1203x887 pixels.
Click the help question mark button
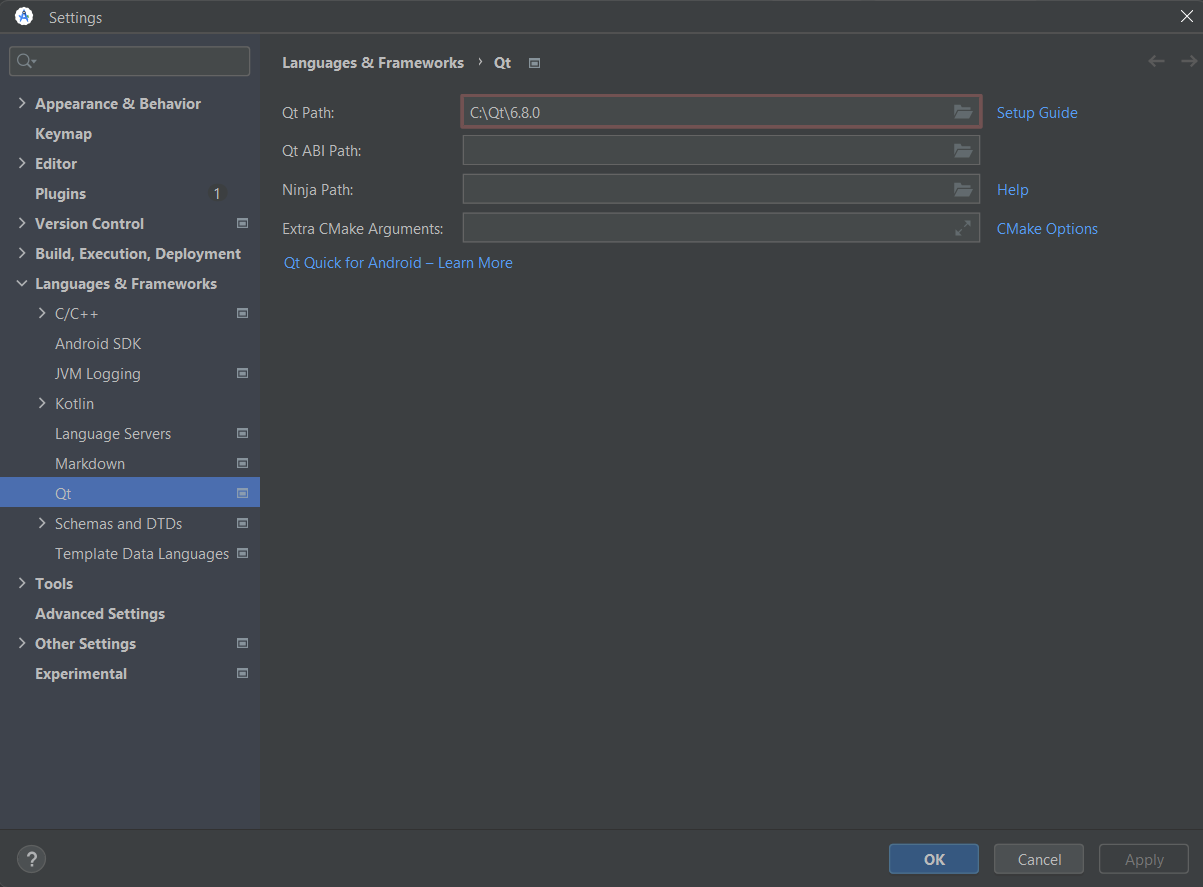[x=31, y=858]
